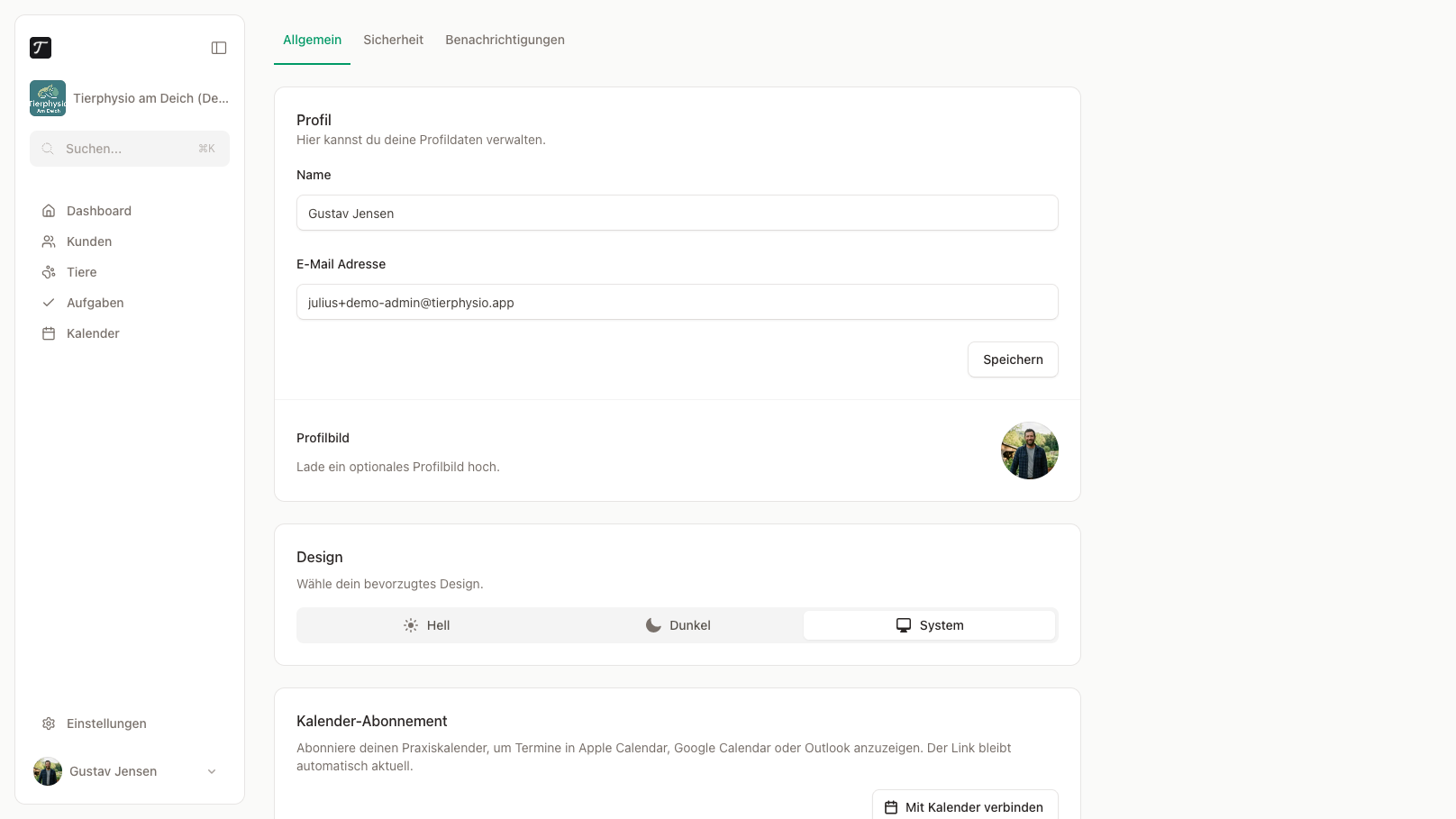Click the Name label above the name field
The width and height of the screenshot is (1456, 819).
(x=314, y=175)
